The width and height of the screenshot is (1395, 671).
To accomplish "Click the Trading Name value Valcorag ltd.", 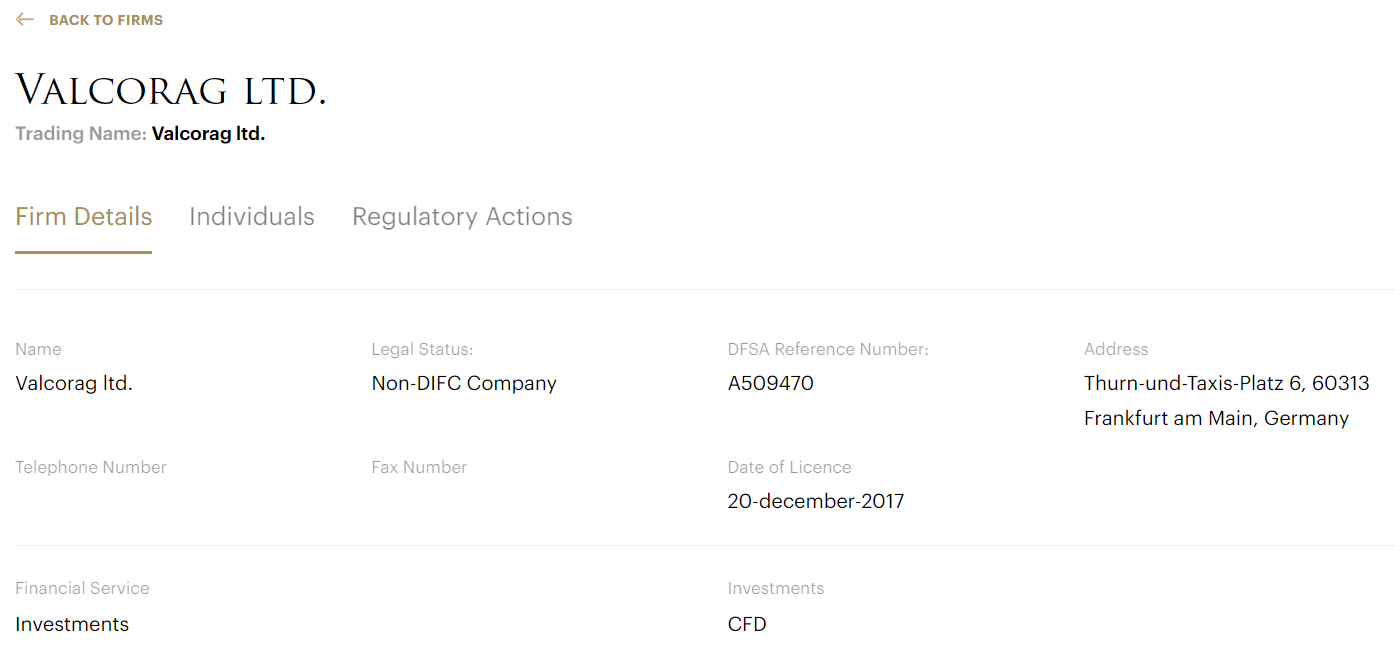I will (208, 134).
